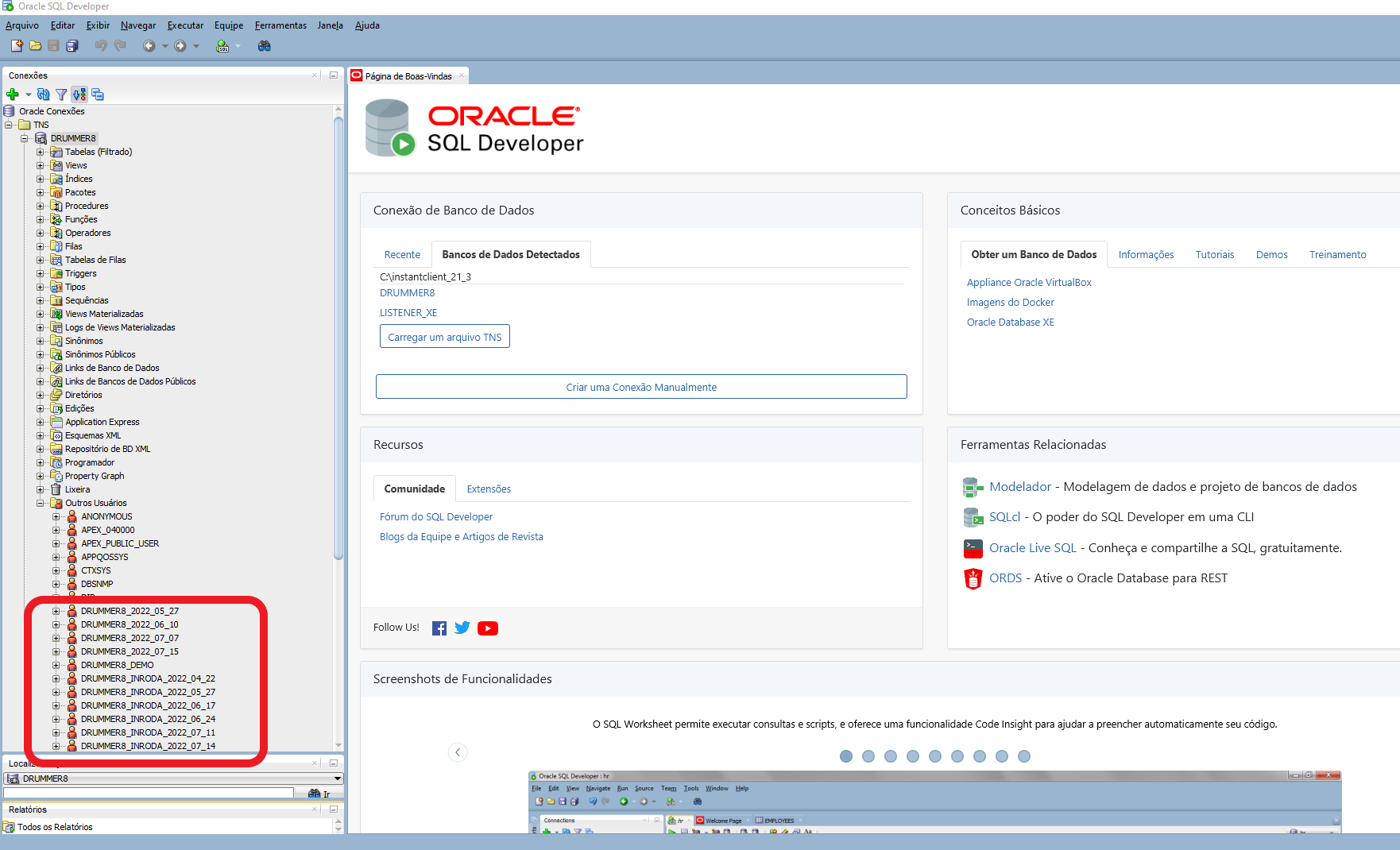Open the YouTube icon beside Follow Us

pos(488,628)
